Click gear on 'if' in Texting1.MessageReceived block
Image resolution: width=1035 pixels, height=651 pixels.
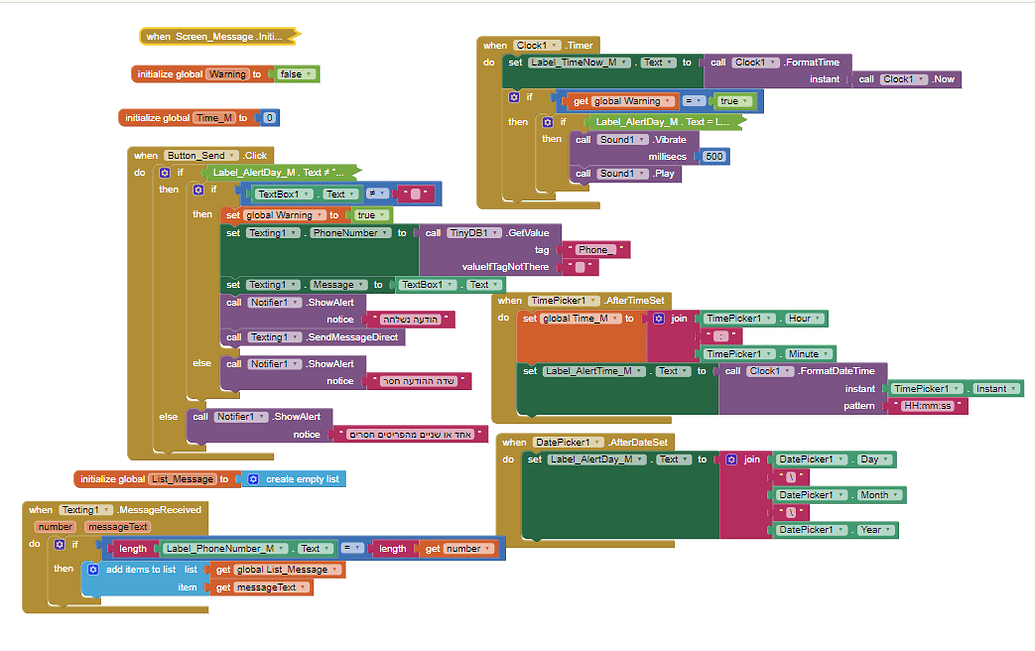point(60,544)
